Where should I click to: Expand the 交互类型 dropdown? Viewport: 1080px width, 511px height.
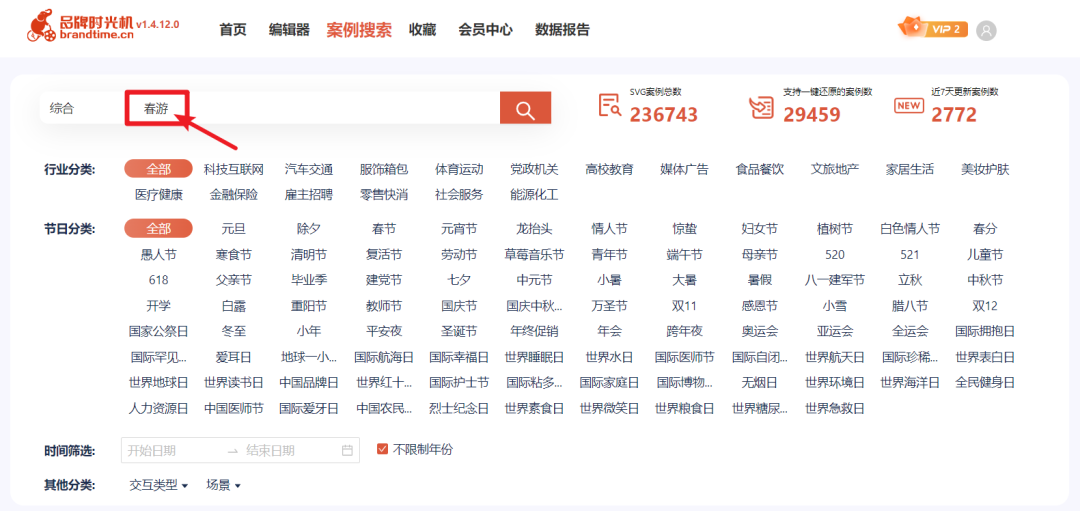pyautogui.click(x=158, y=485)
